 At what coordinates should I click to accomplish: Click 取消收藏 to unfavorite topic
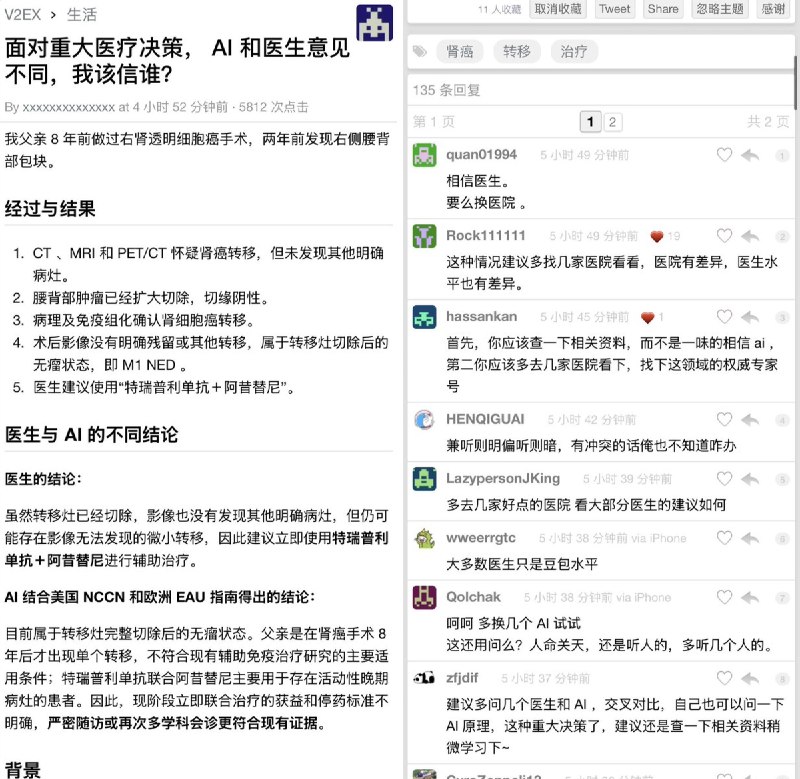pos(558,9)
